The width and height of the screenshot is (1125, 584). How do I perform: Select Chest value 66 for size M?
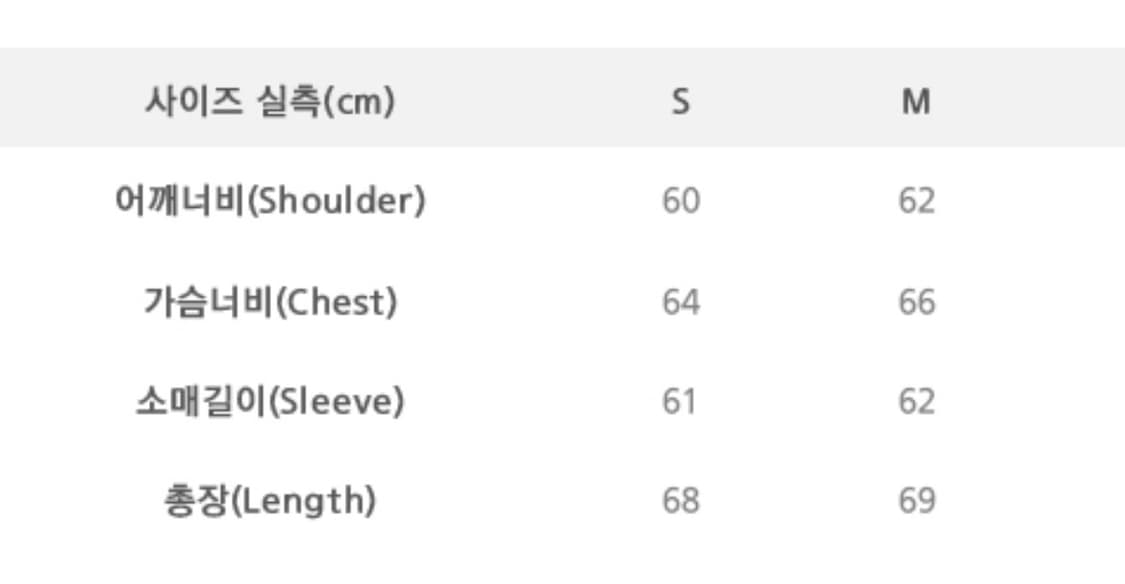(916, 301)
